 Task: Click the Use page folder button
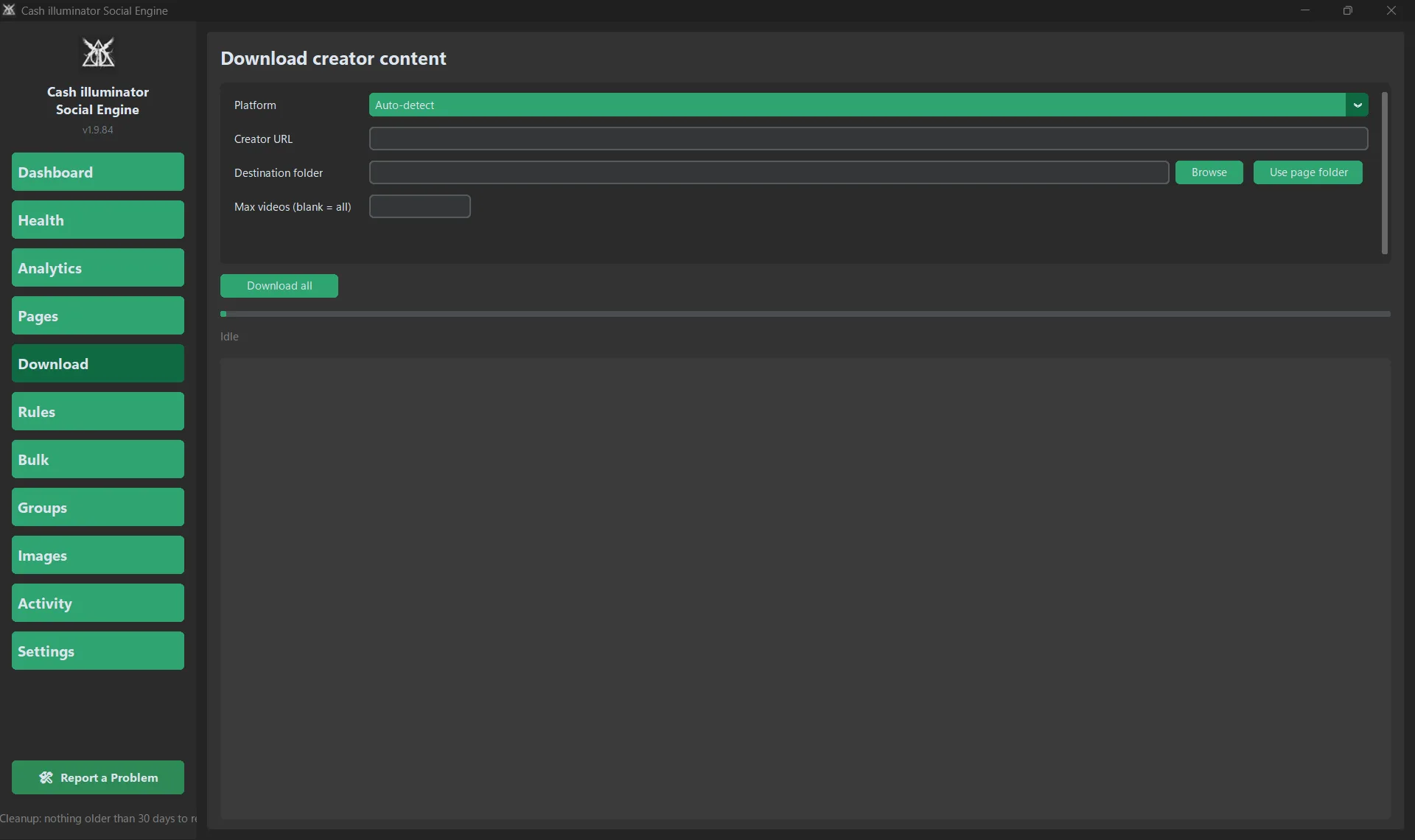[1308, 172]
